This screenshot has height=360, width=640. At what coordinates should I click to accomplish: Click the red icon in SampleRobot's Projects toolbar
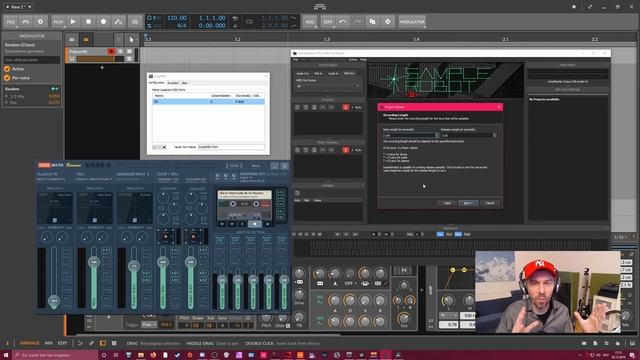tap(346, 107)
